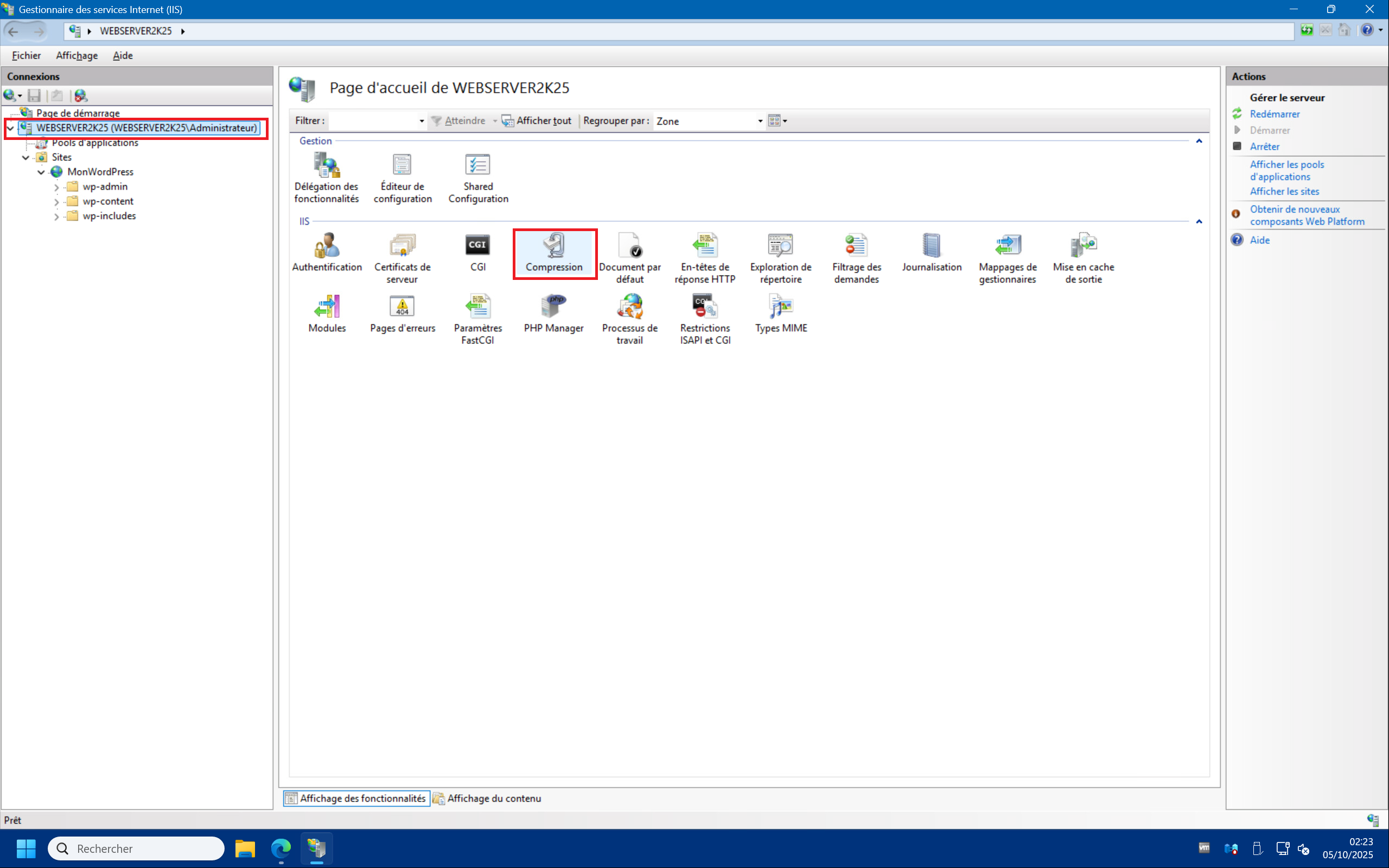Click Redémarrer in Actions pane
Screen dimensions: 1389x868
coord(1274,114)
